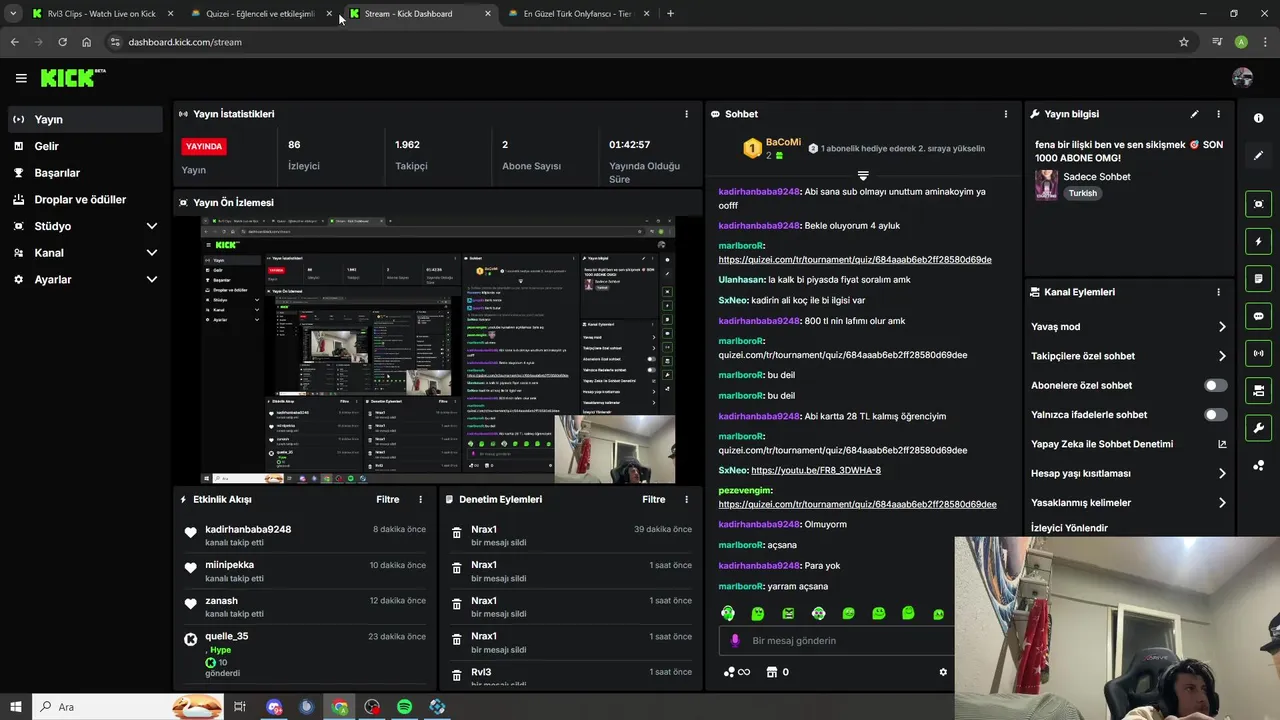The image size is (1280, 720).
Task: Open Filtre in Etkinlik Akışı panel
Action: tap(388, 499)
